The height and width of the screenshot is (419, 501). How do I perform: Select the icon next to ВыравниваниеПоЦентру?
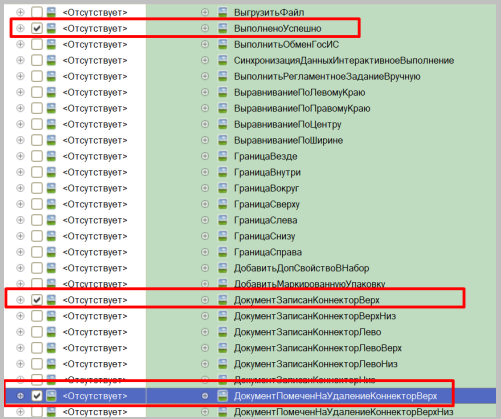click(222, 124)
